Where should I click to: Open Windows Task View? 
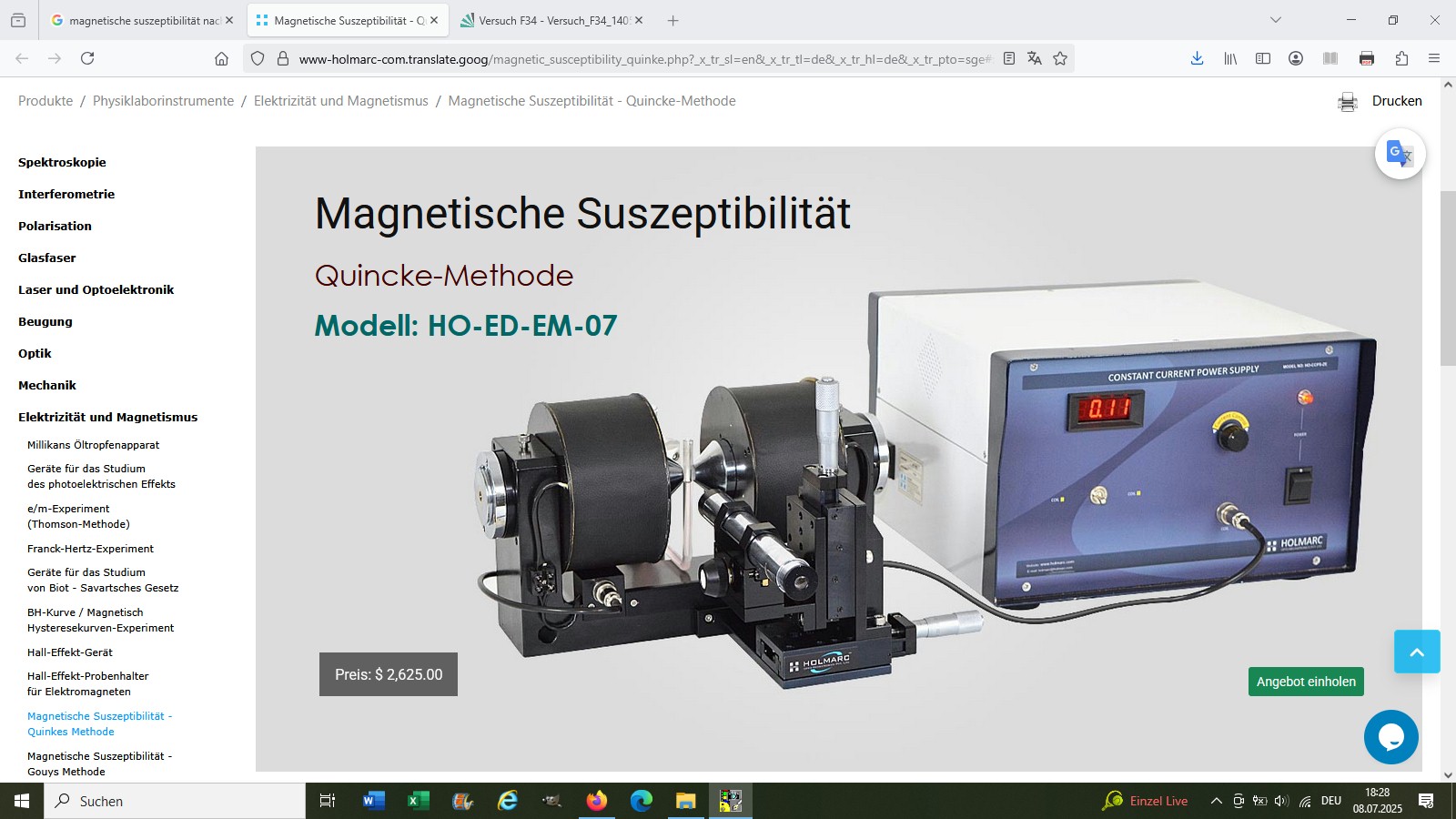(x=328, y=801)
